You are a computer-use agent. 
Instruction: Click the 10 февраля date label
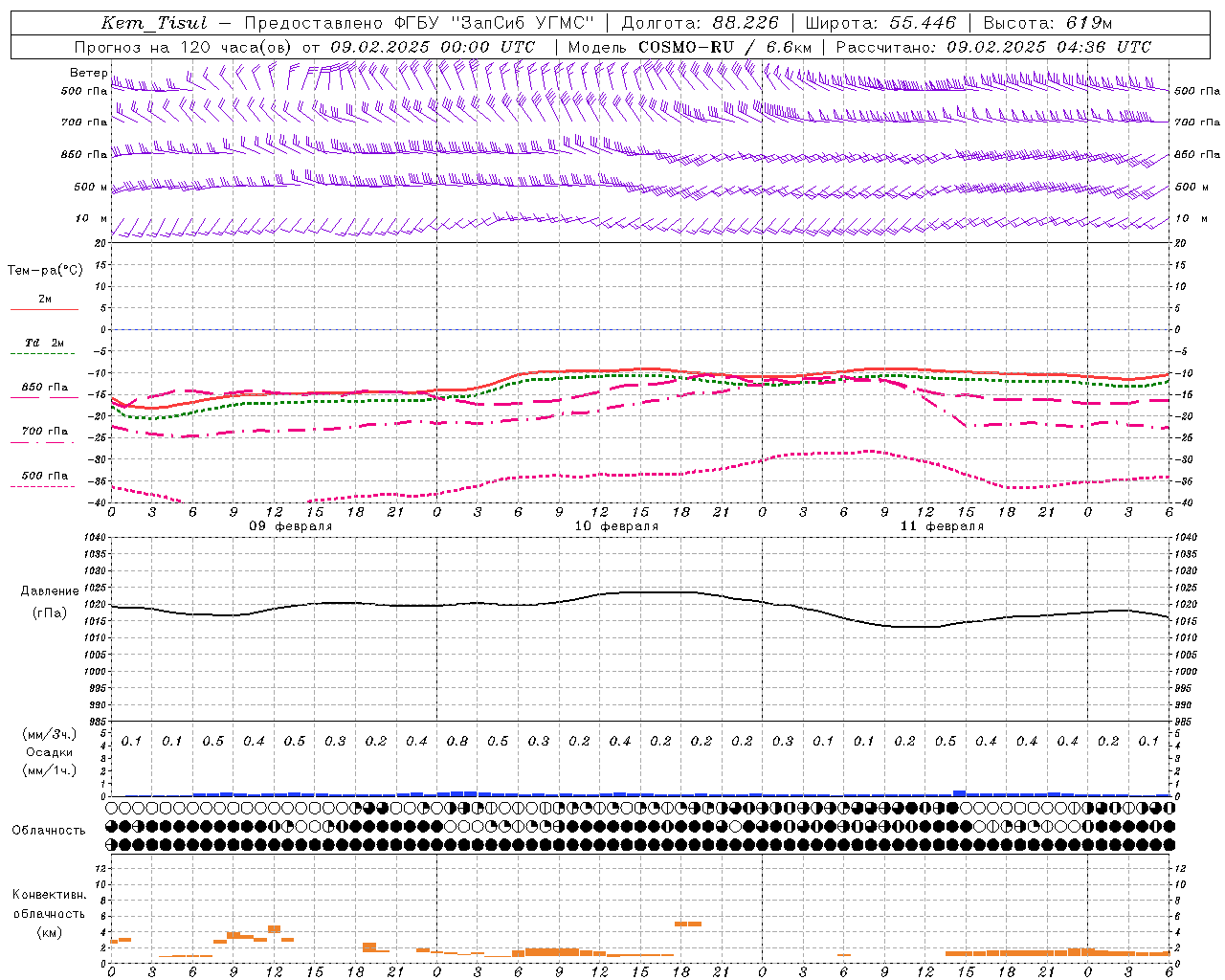pyautogui.click(x=616, y=526)
